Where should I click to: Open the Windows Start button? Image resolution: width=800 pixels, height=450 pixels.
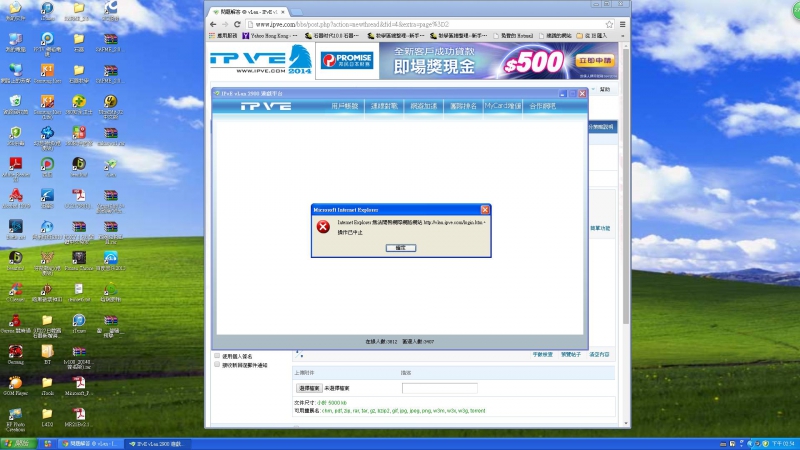[18, 444]
